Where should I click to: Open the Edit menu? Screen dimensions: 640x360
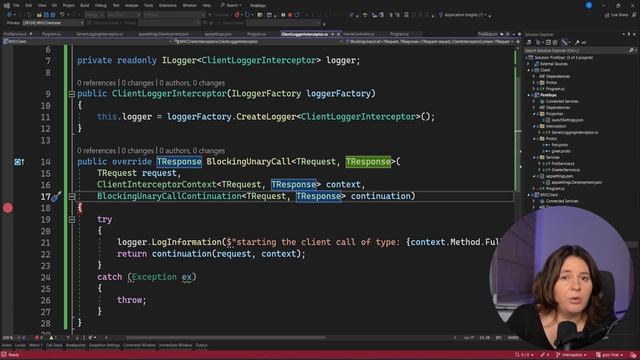click(x=29, y=5)
